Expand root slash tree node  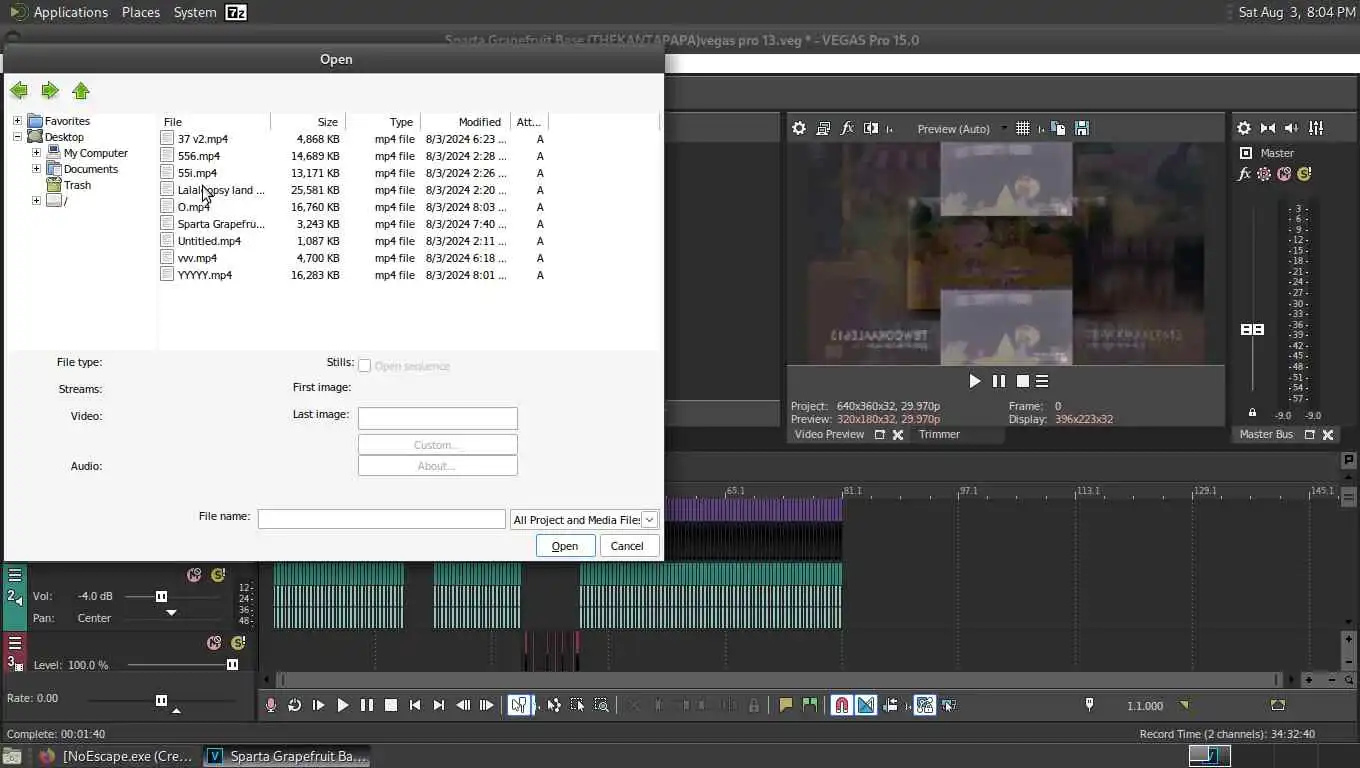[37, 201]
